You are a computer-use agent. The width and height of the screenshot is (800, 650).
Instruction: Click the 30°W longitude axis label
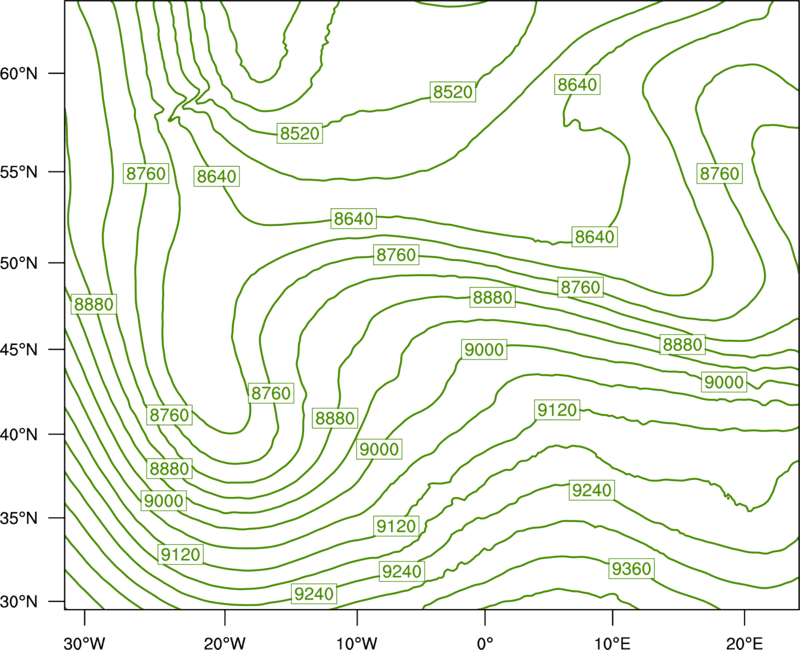pos(84,643)
